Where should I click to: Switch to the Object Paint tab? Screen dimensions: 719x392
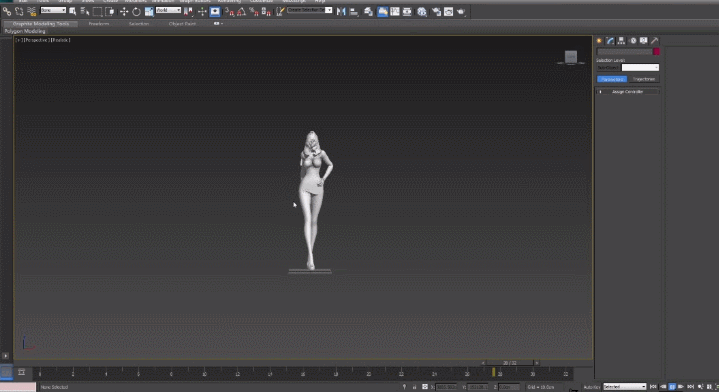(182, 23)
